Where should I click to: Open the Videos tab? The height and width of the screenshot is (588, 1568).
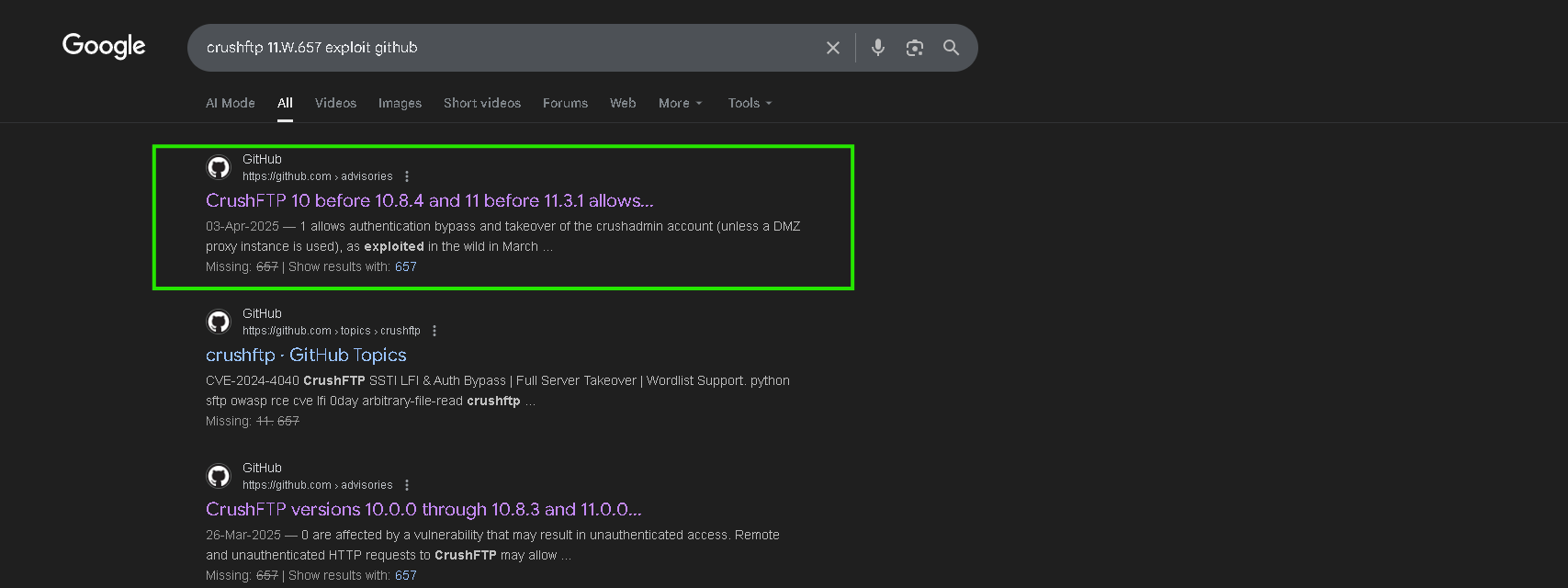click(x=335, y=103)
